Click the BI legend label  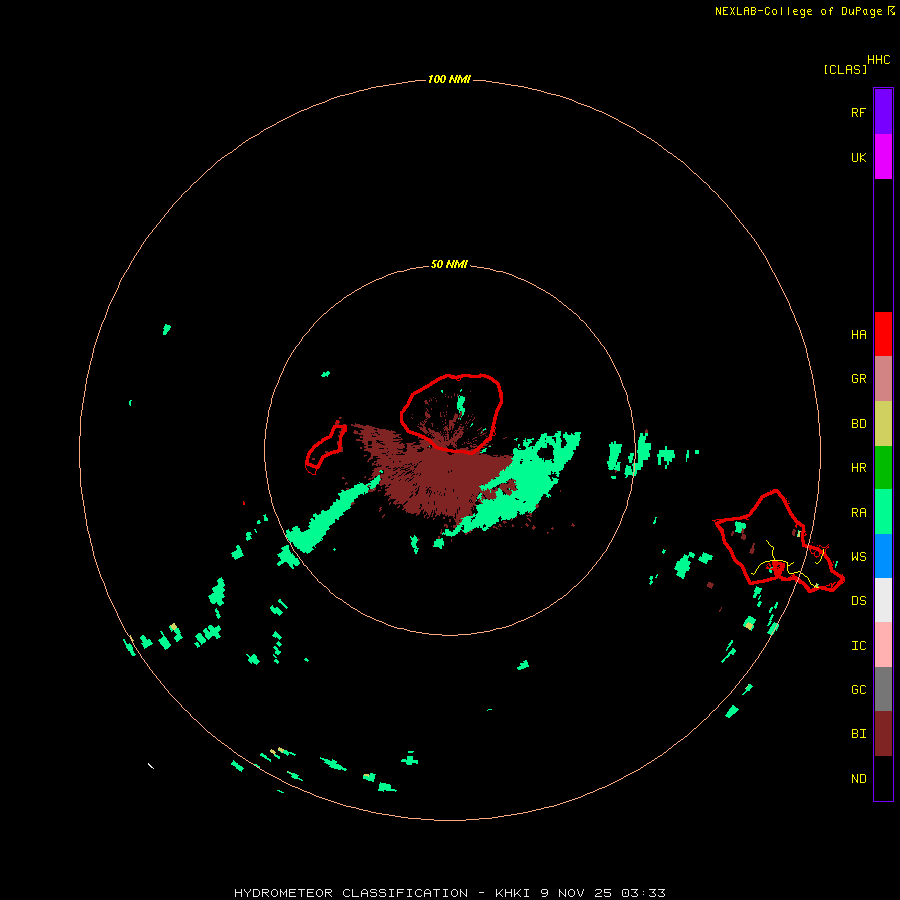coord(858,734)
